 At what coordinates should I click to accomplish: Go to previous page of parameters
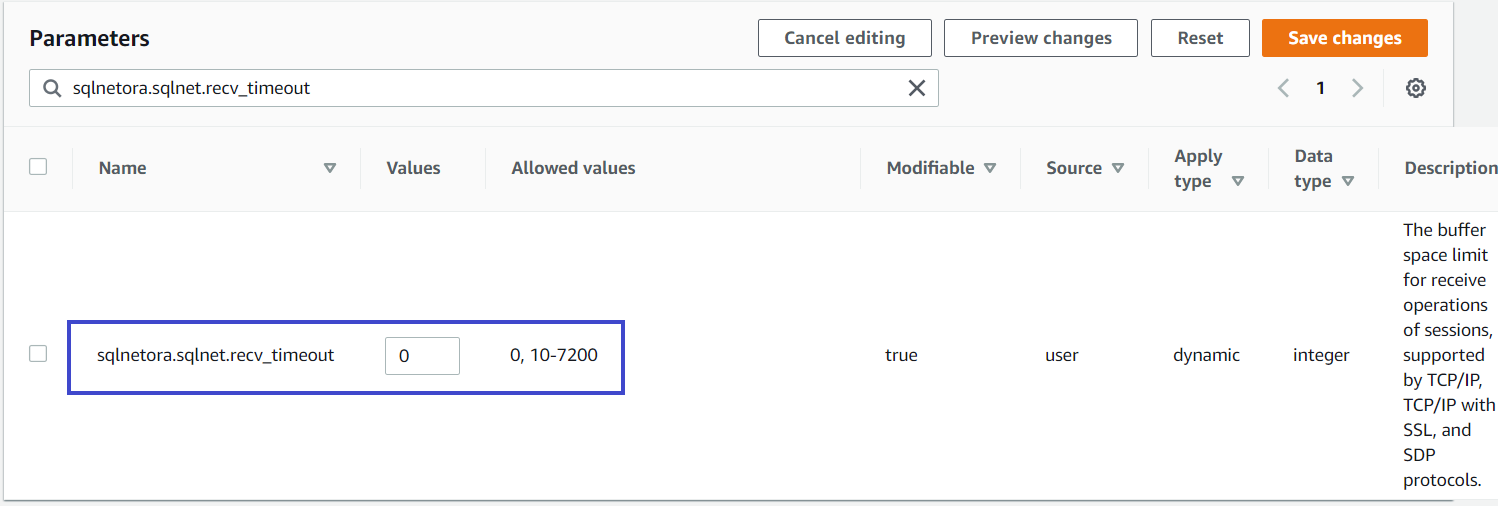[1284, 88]
